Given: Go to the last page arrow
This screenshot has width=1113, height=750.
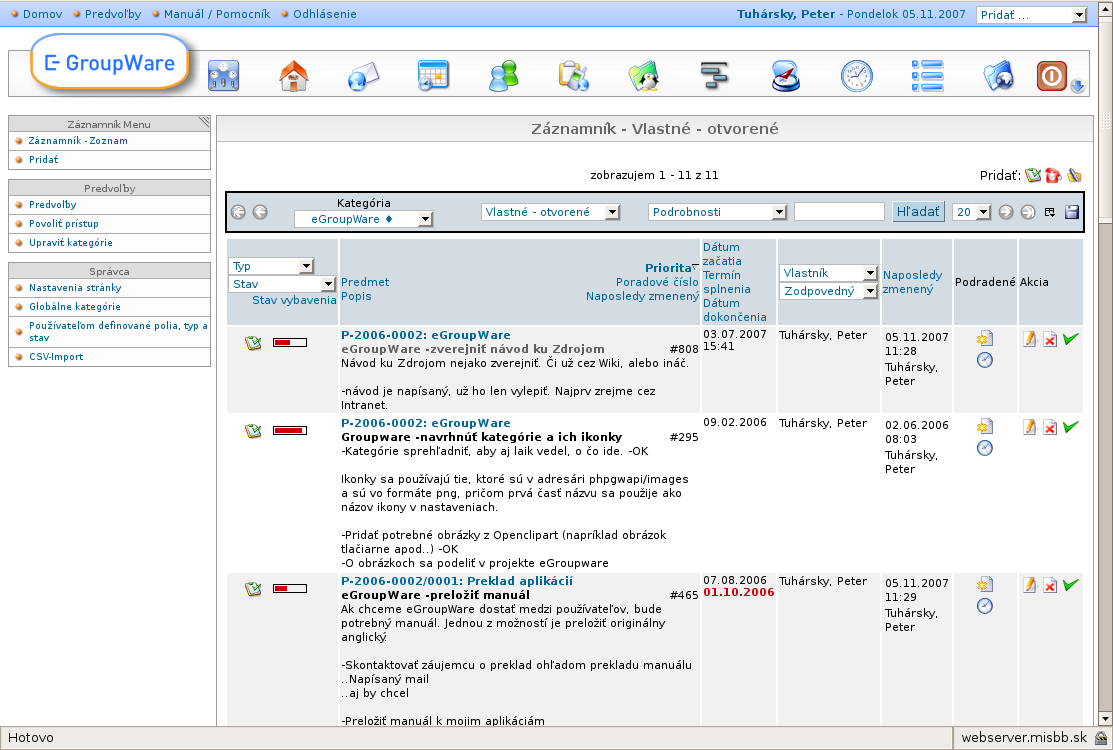Looking at the screenshot, I should tap(1028, 211).
